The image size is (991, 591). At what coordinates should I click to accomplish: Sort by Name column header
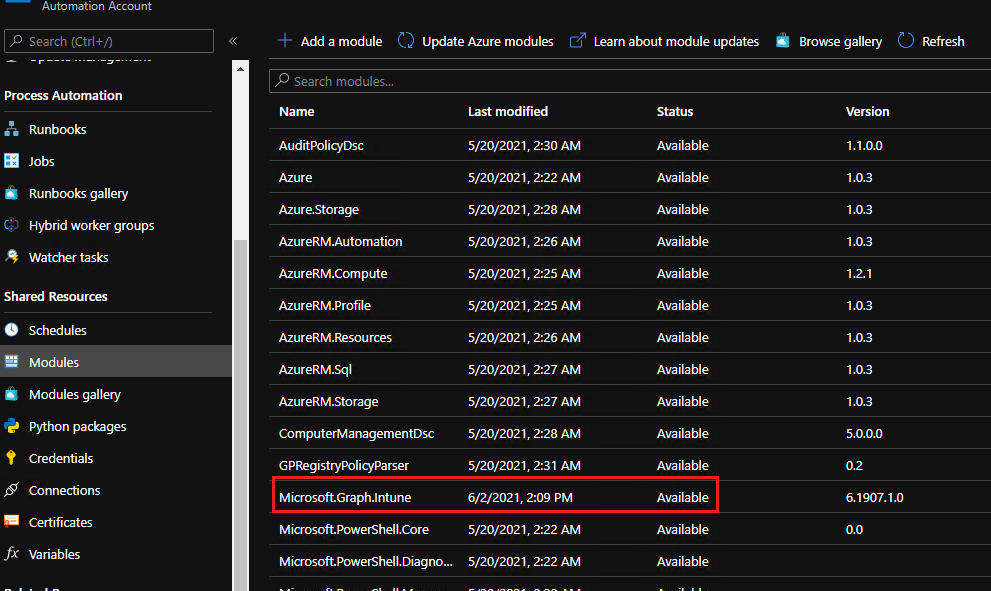tap(296, 111)
